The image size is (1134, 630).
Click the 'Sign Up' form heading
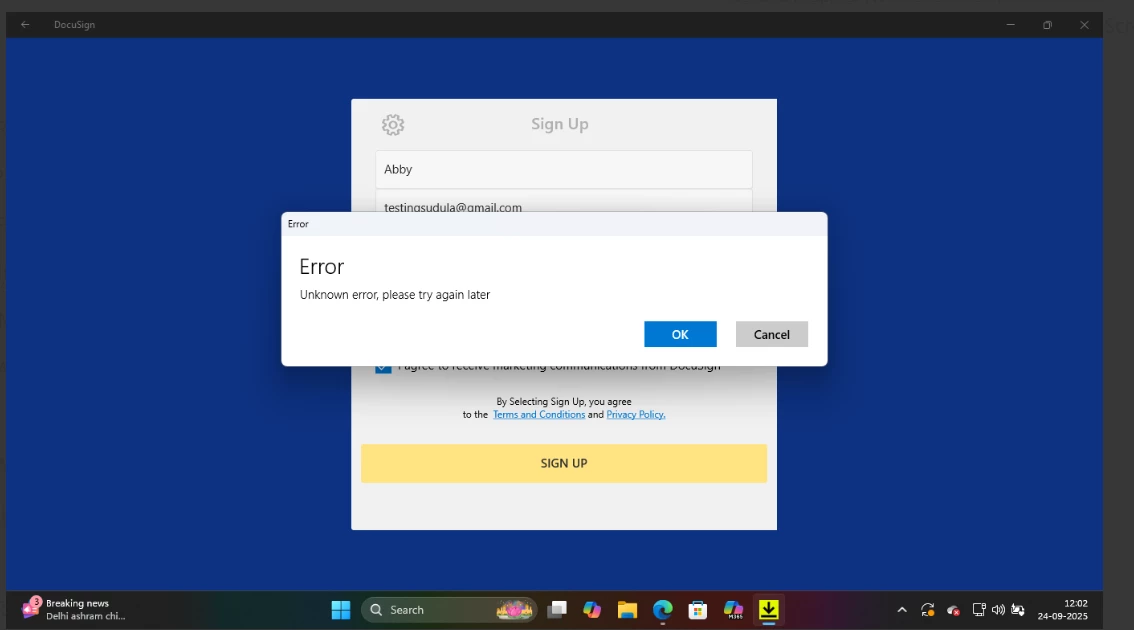560,124
